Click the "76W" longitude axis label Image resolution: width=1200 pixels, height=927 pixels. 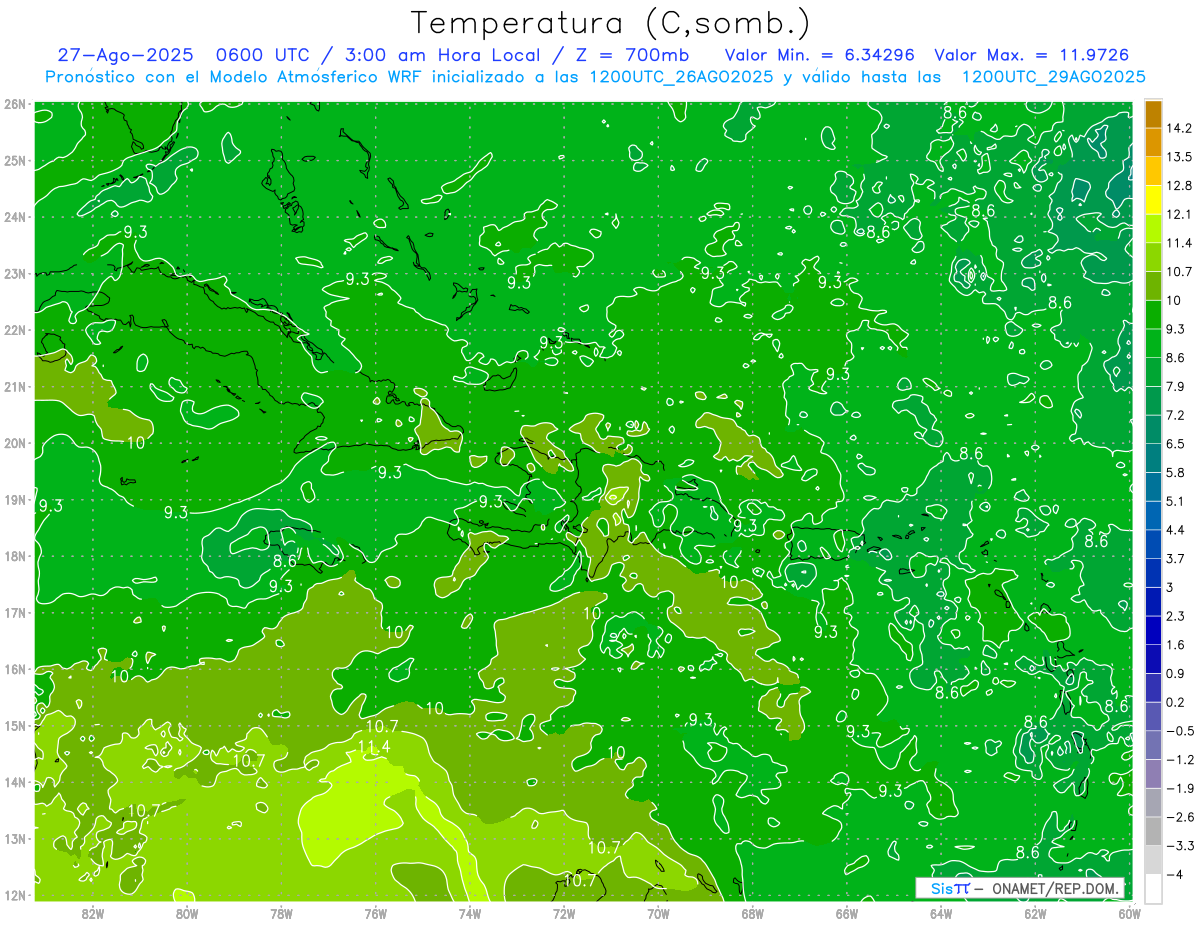[x=375, y=913]
